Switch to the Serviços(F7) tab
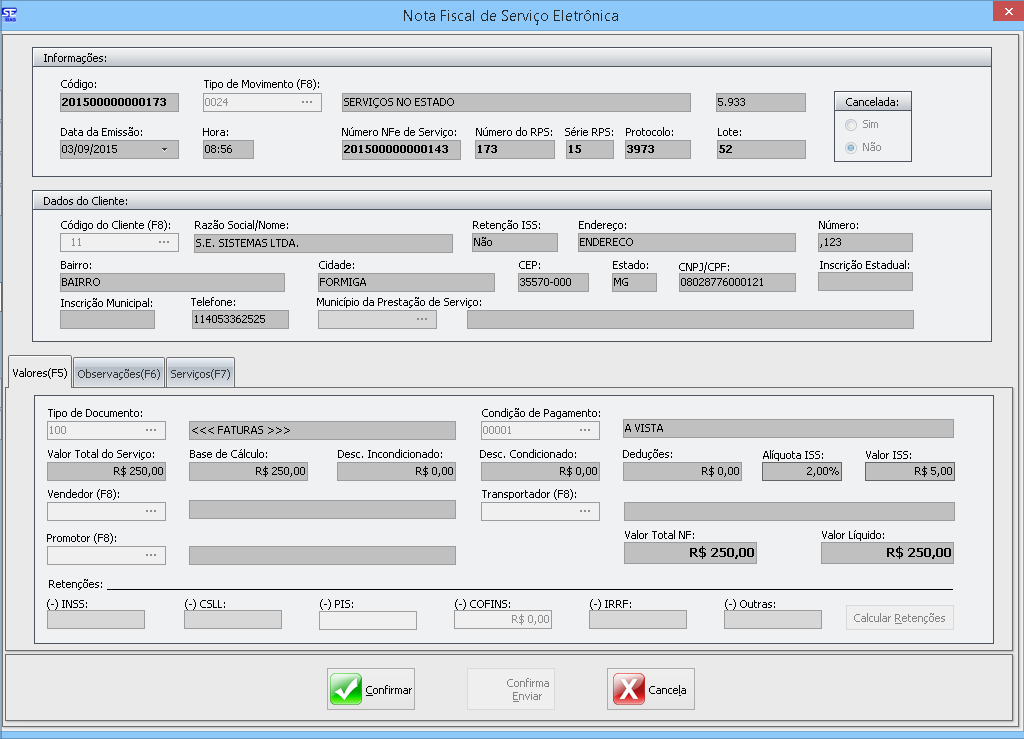This screenshot has width=1024, height=739. 200,373
